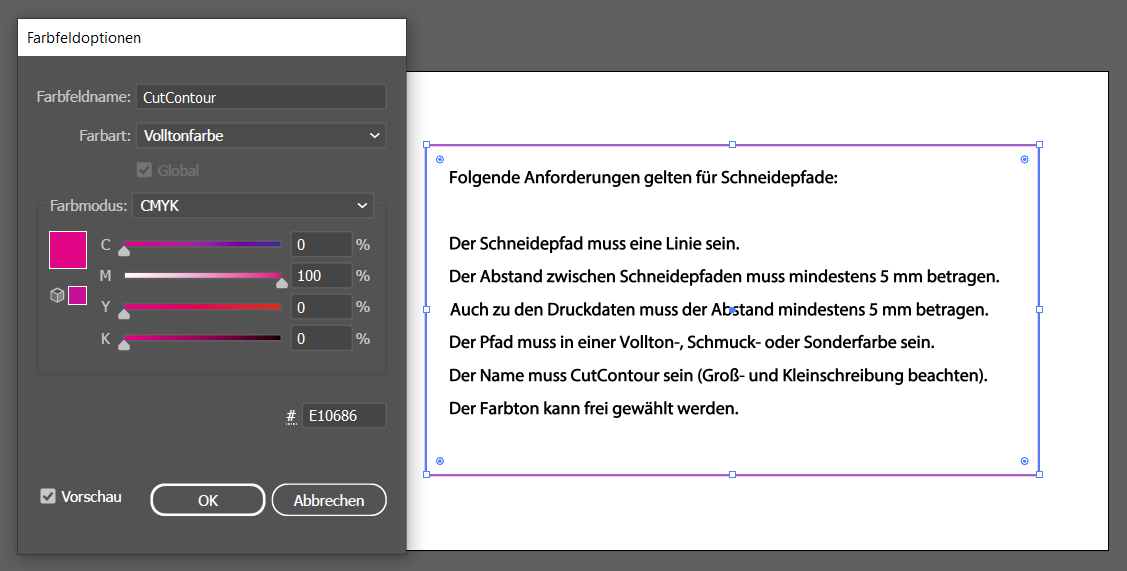Screen dimensions: 1127x571
Task: Click the small magenta swatch beside the cube
Action: click(78, 295)
